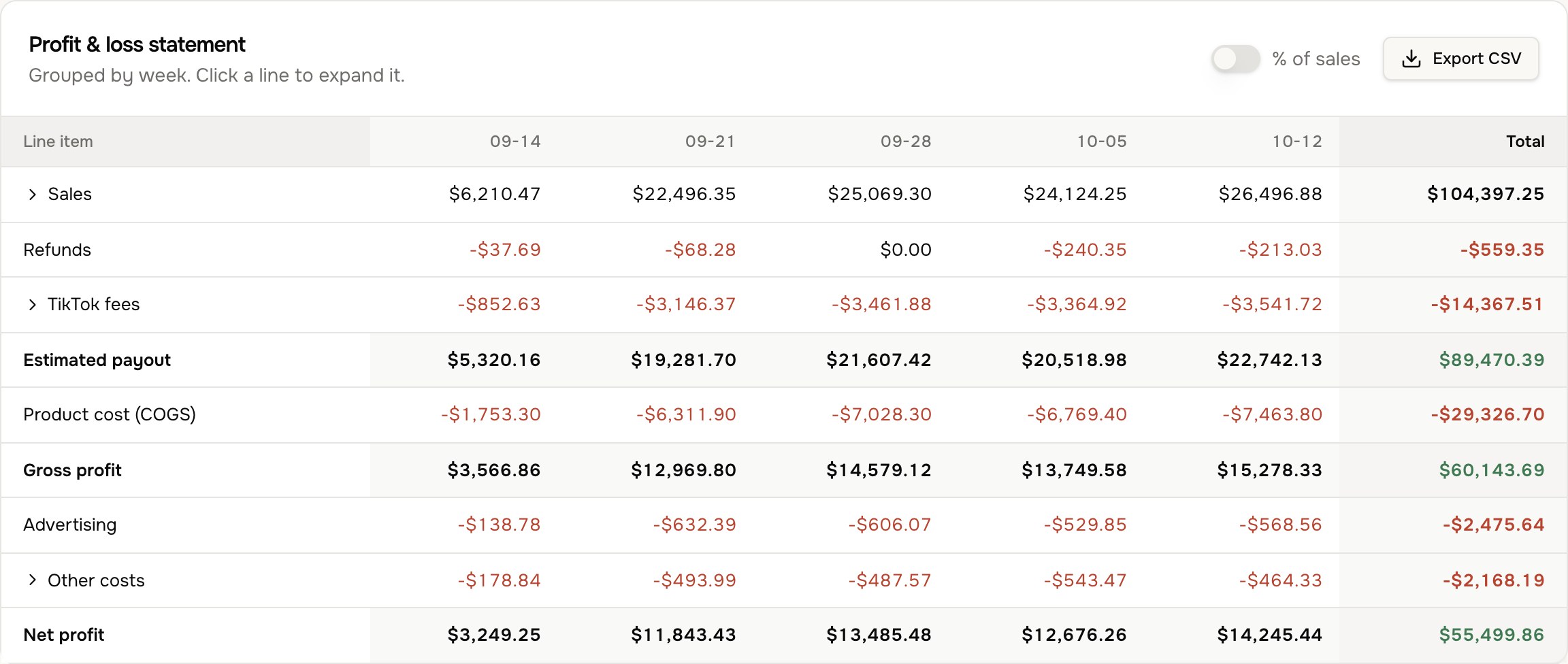
Task: Click total net profit $55,499.86
Action: click(1492, 635)
